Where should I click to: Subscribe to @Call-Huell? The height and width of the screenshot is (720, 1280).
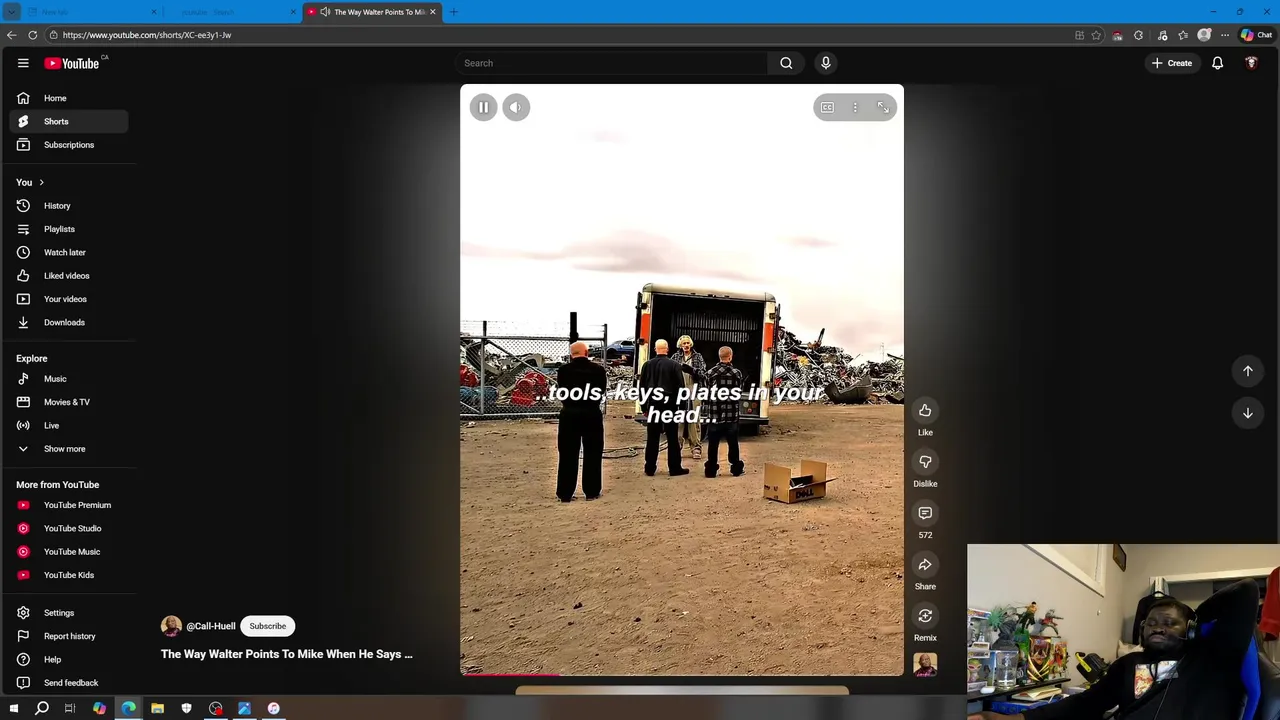coord(268,626)
